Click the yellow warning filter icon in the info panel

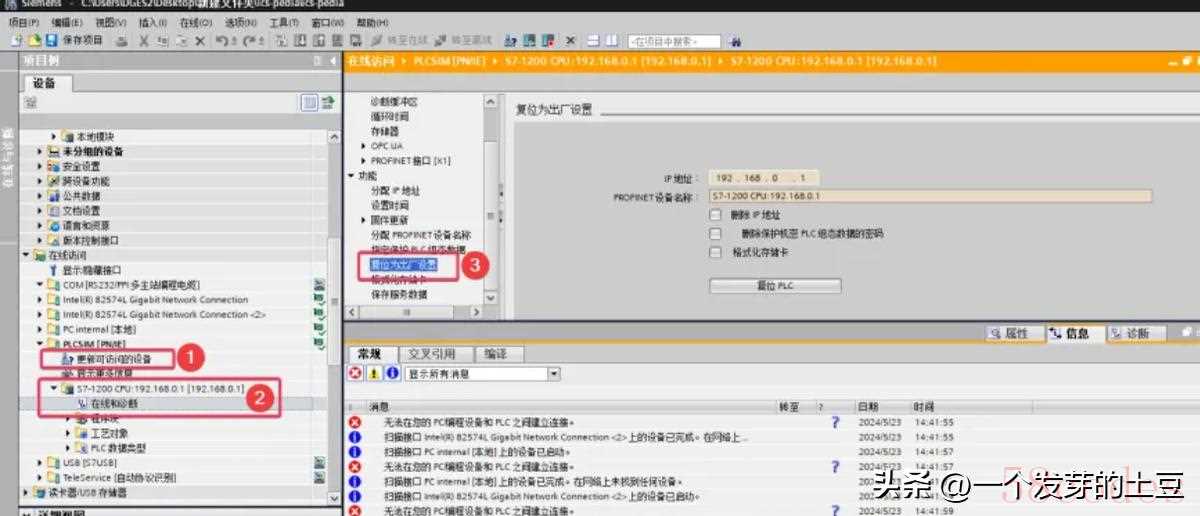(x=374, y=373)
